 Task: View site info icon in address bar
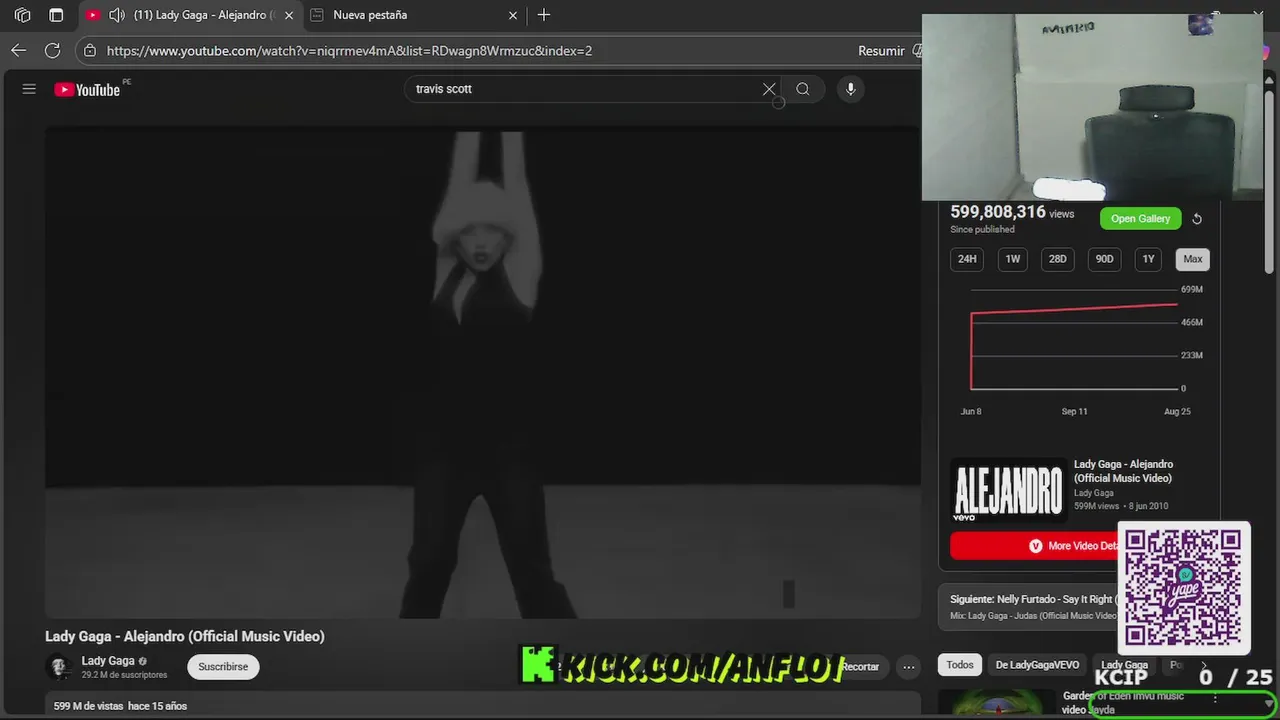click(x=90, y=50)
